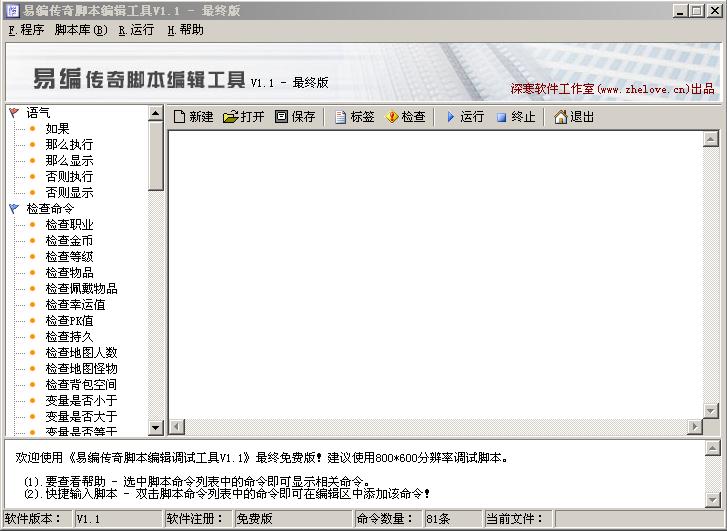Click the 检查 (Check) toolbar icon
Viewport: 727px width, 531px height.
coord(392,117)
